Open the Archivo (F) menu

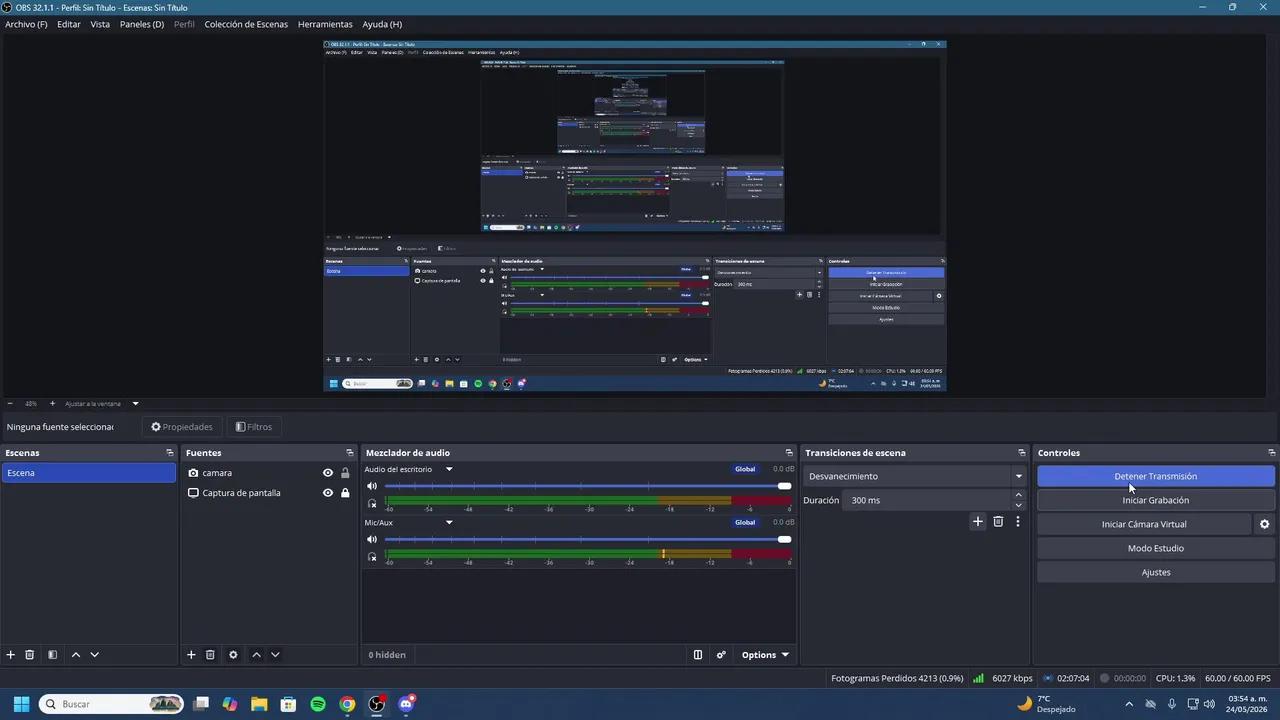[26, 24]
